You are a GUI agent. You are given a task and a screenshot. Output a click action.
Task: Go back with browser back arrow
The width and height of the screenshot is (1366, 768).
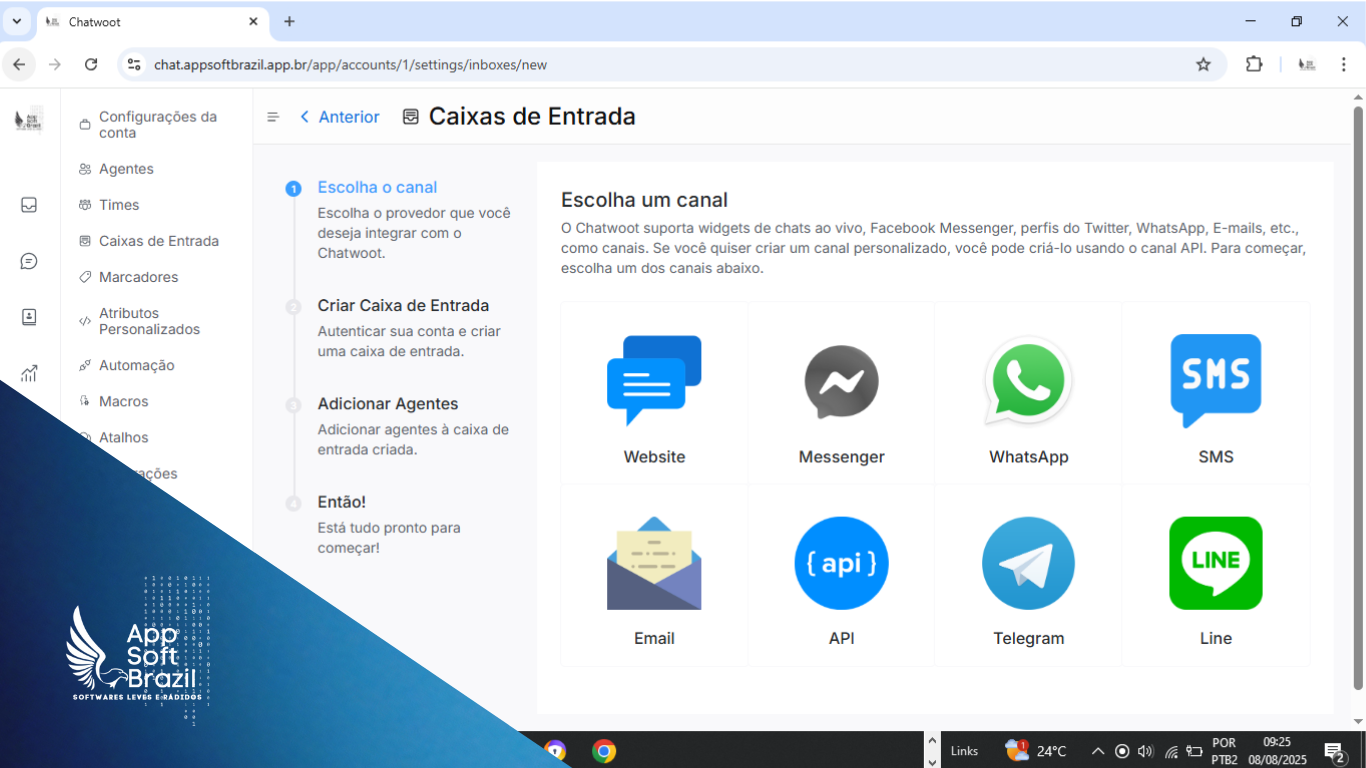point(19,64)
